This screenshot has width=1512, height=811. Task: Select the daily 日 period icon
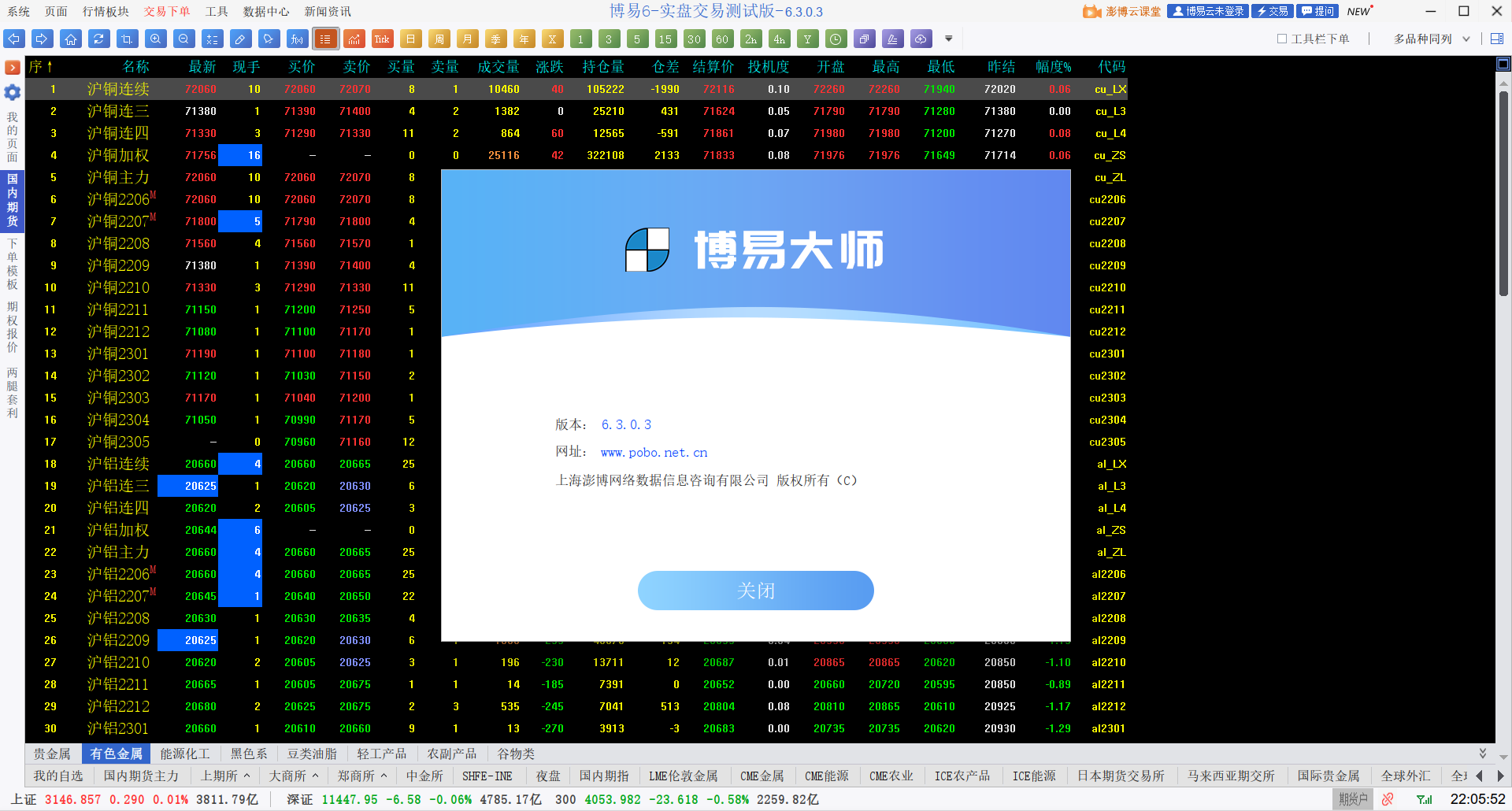point(411,38)
